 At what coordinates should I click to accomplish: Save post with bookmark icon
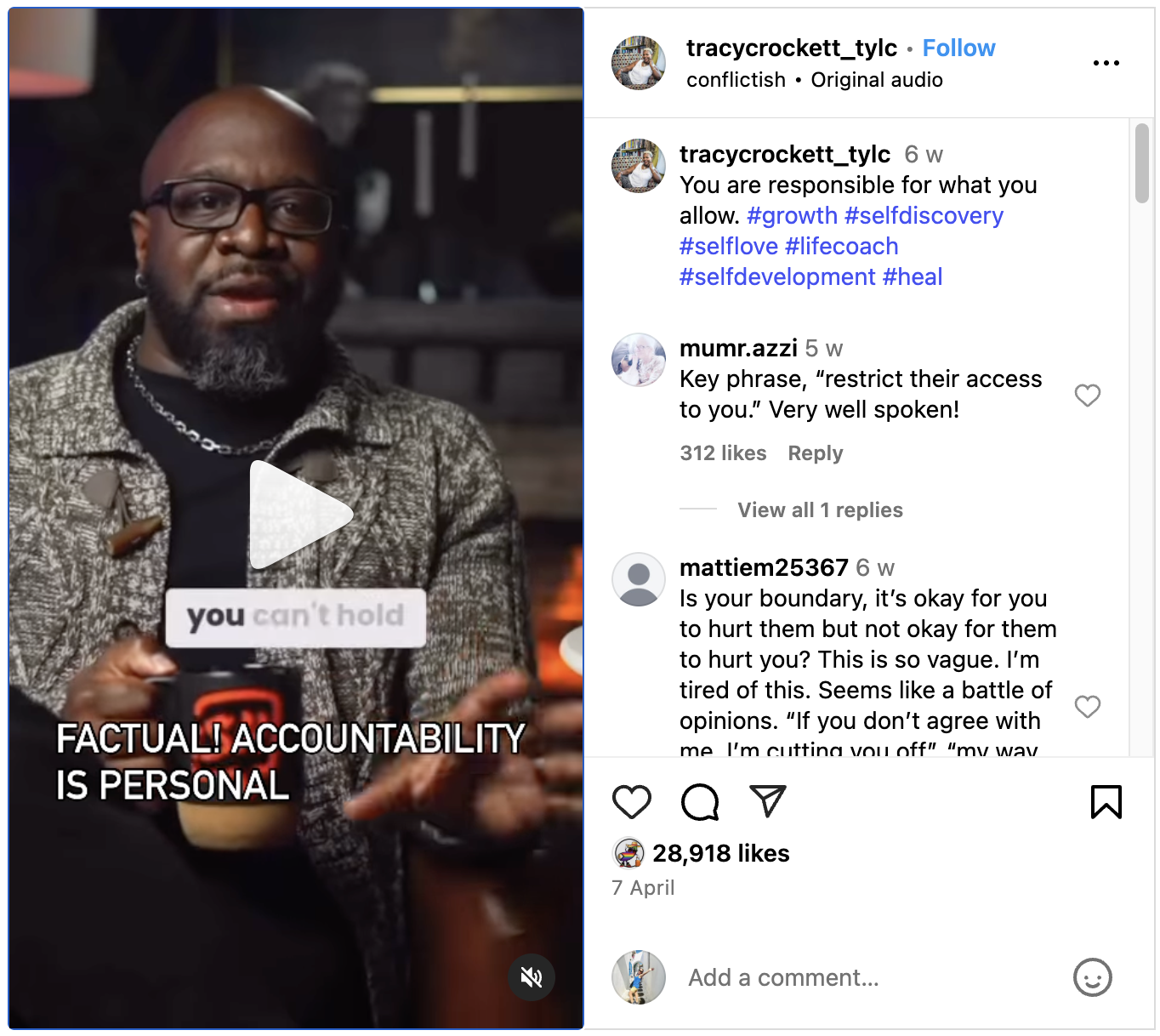pyautogui.click(x=1106, y=802)
